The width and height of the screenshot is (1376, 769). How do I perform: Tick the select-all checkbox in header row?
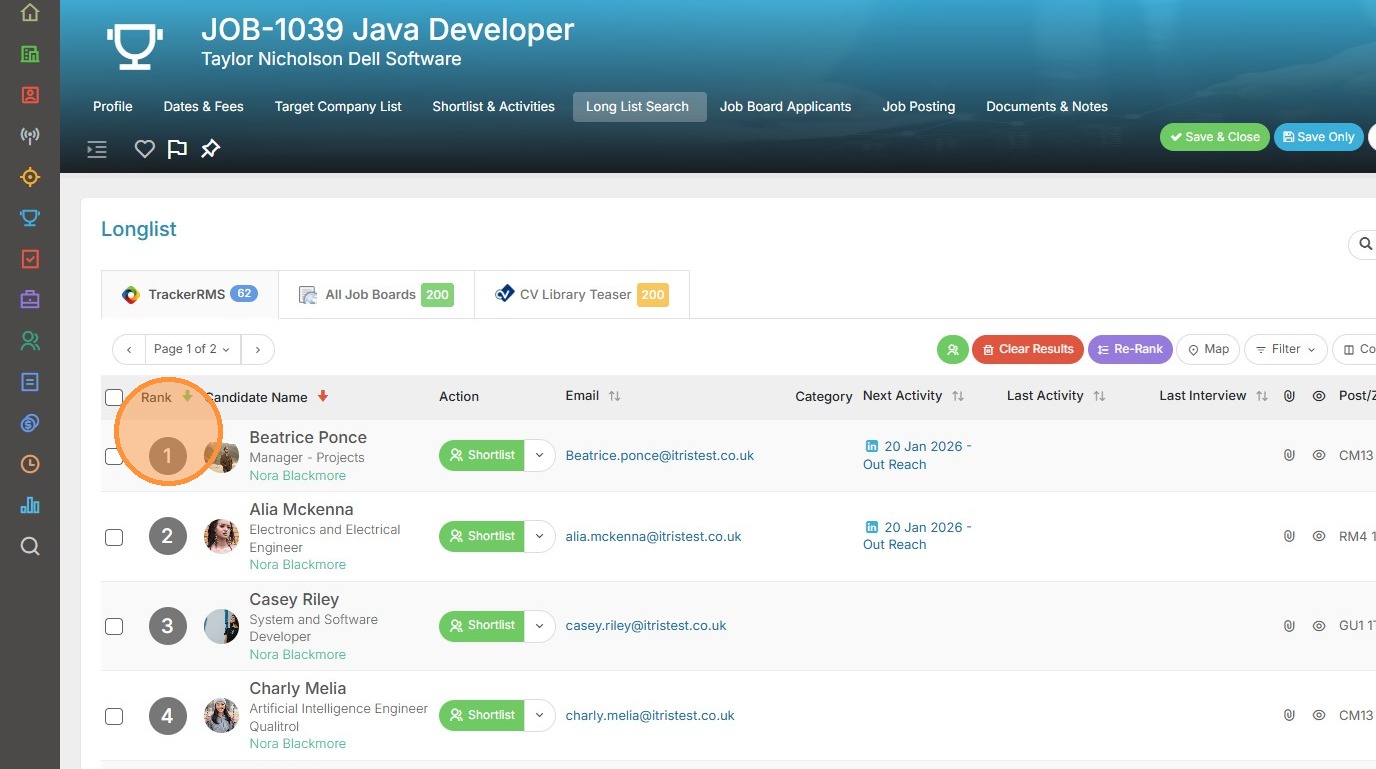click(x=114, y=397)
